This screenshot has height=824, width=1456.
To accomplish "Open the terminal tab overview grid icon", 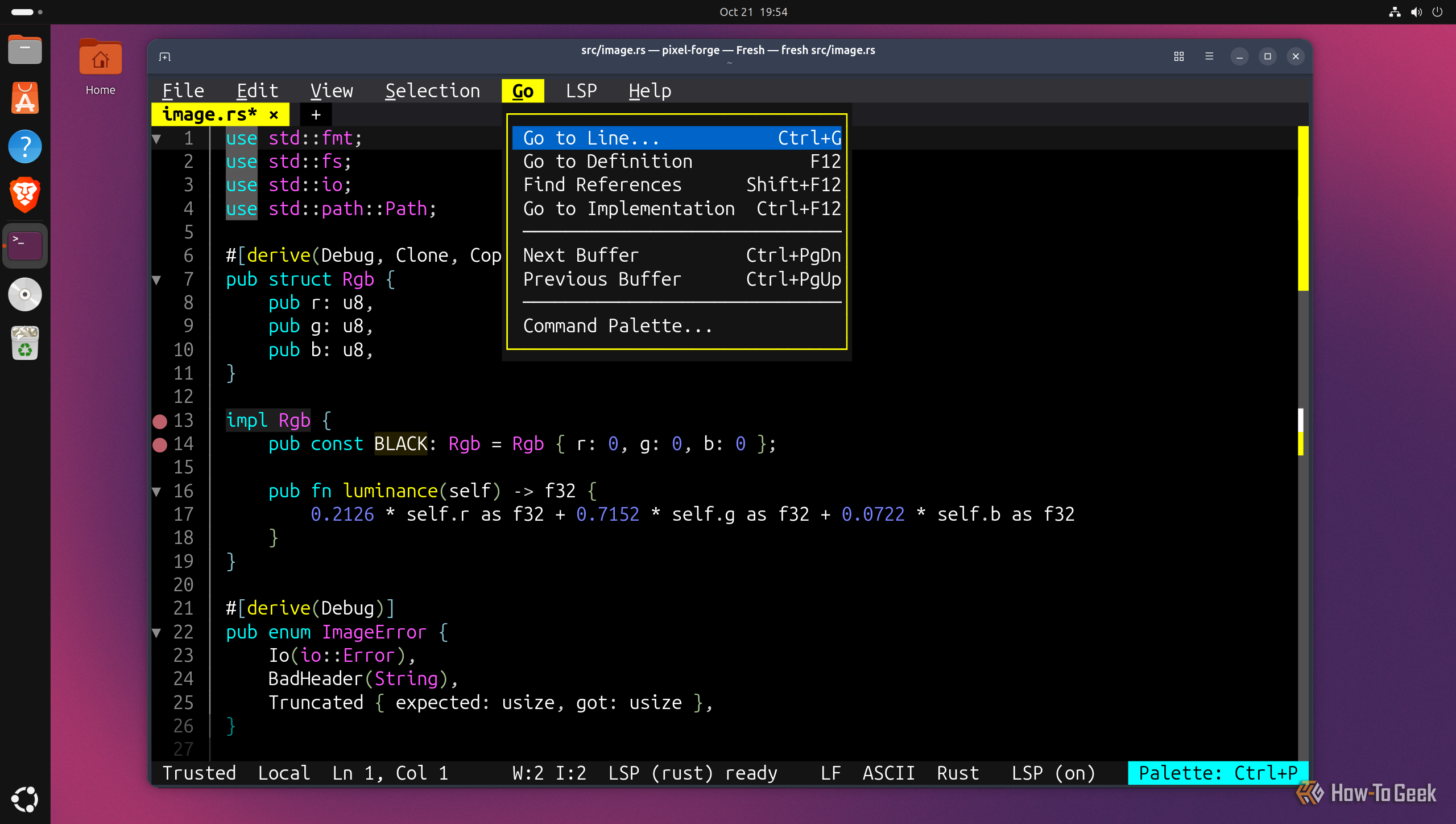I will [x=1179, y=56].
